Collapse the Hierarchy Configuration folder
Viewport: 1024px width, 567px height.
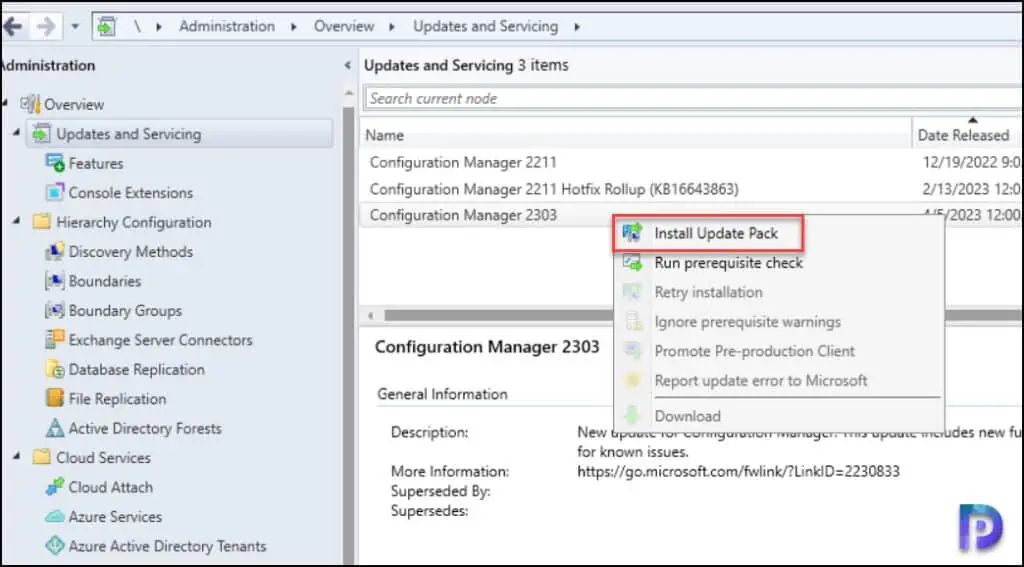pos(16,221)
